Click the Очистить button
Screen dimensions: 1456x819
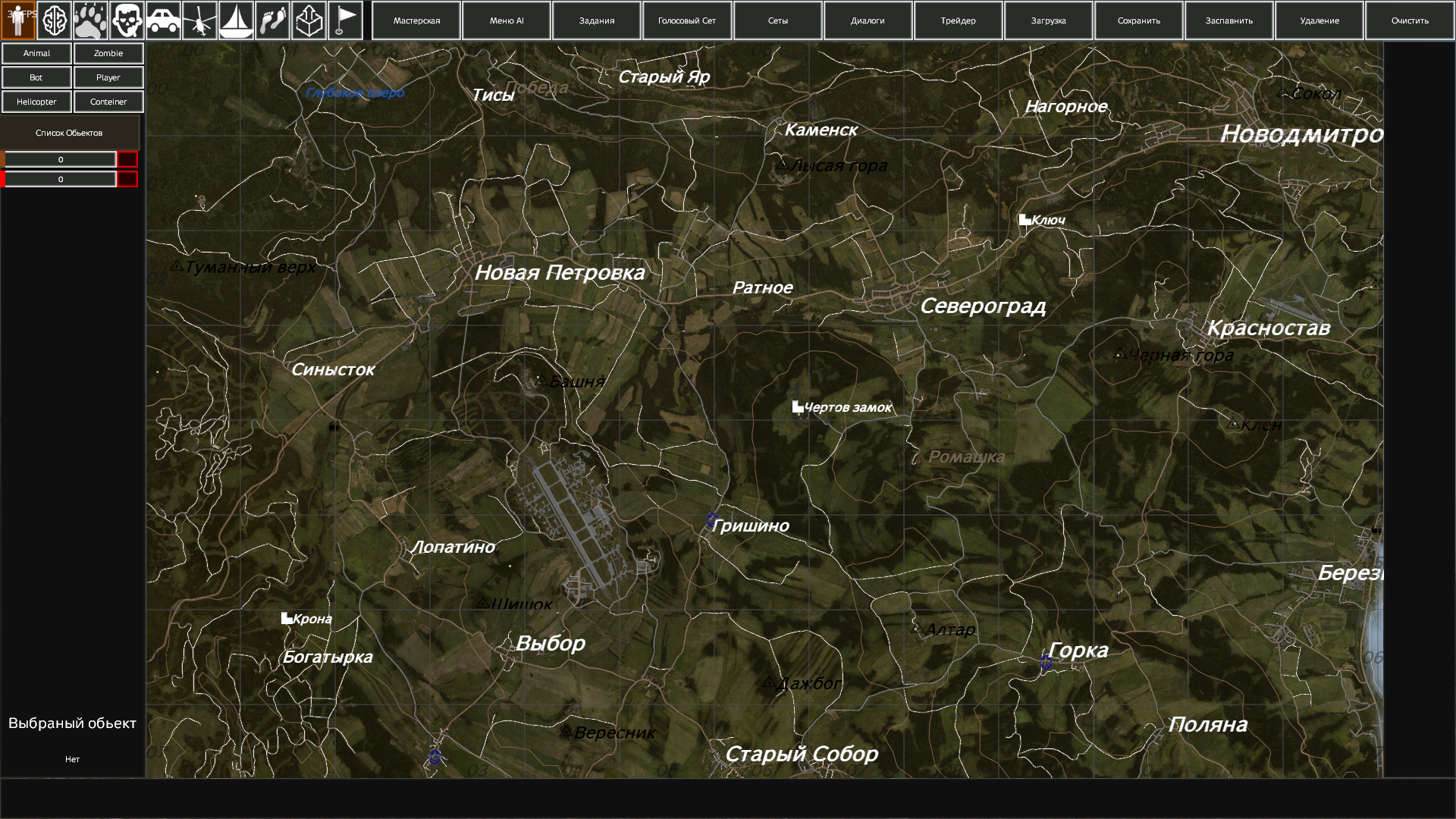(1409, 20)
